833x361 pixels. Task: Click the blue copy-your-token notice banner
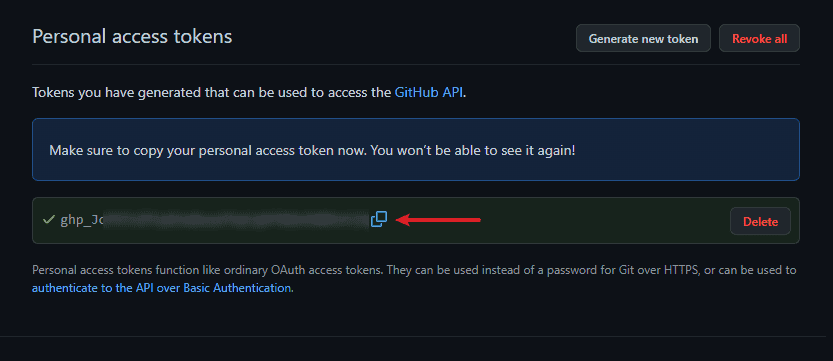(x=416, y=150)
